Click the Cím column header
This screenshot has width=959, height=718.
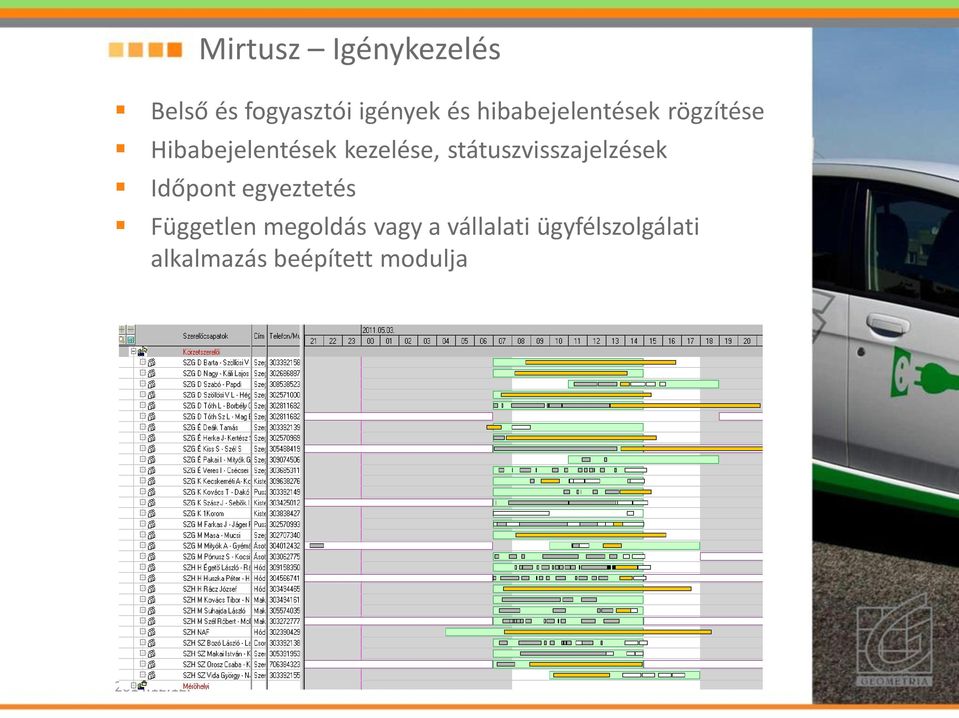259,336
